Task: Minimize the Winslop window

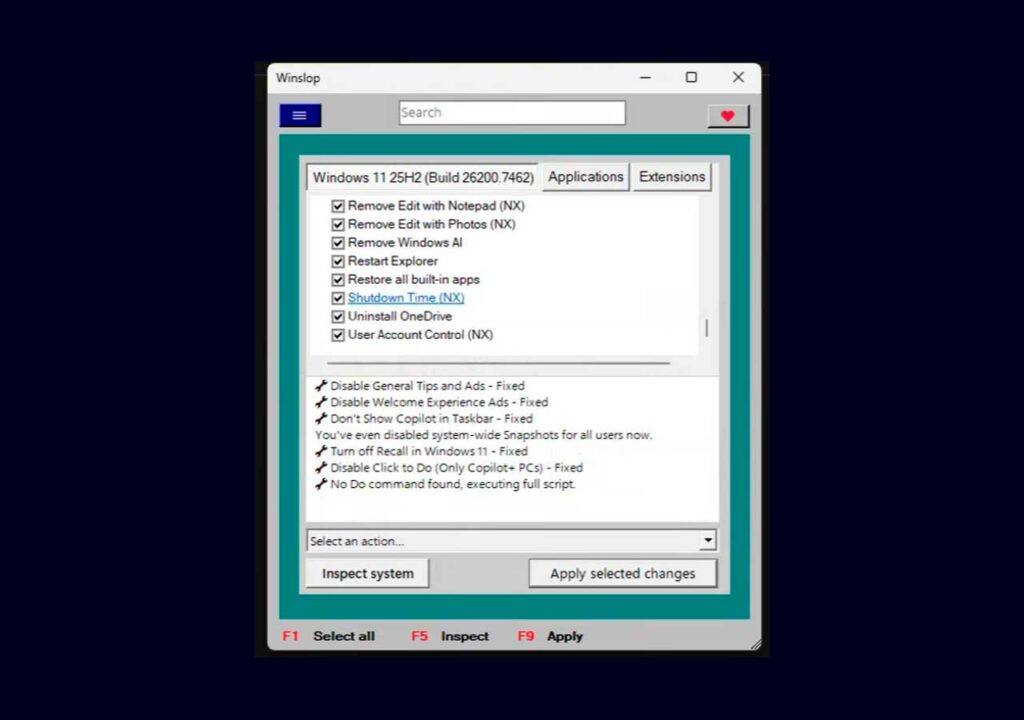Action: [645, 77]
